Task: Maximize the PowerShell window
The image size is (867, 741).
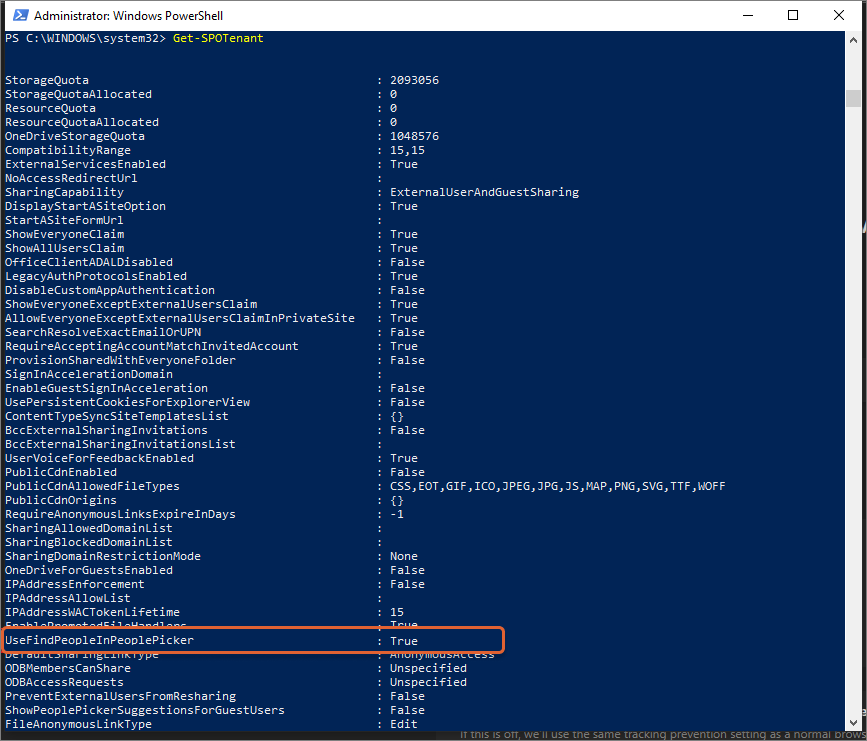Action: click(x=792, y=15)
